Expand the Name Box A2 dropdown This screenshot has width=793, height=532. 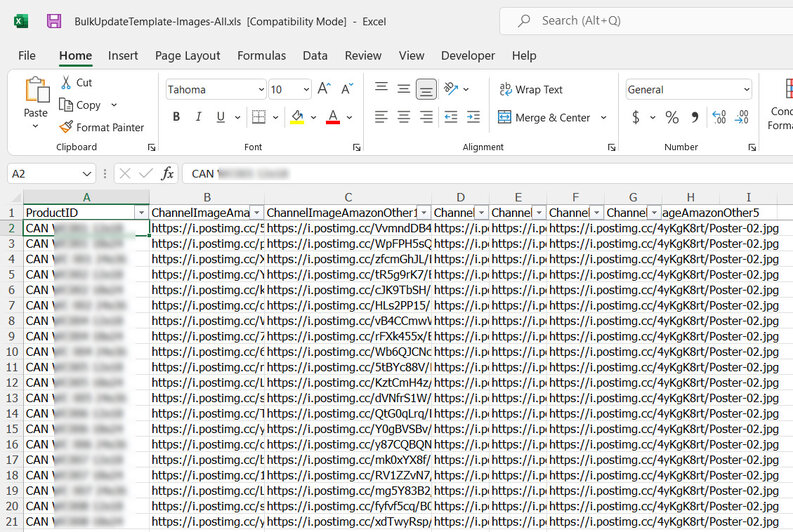(x=86, y=174)
